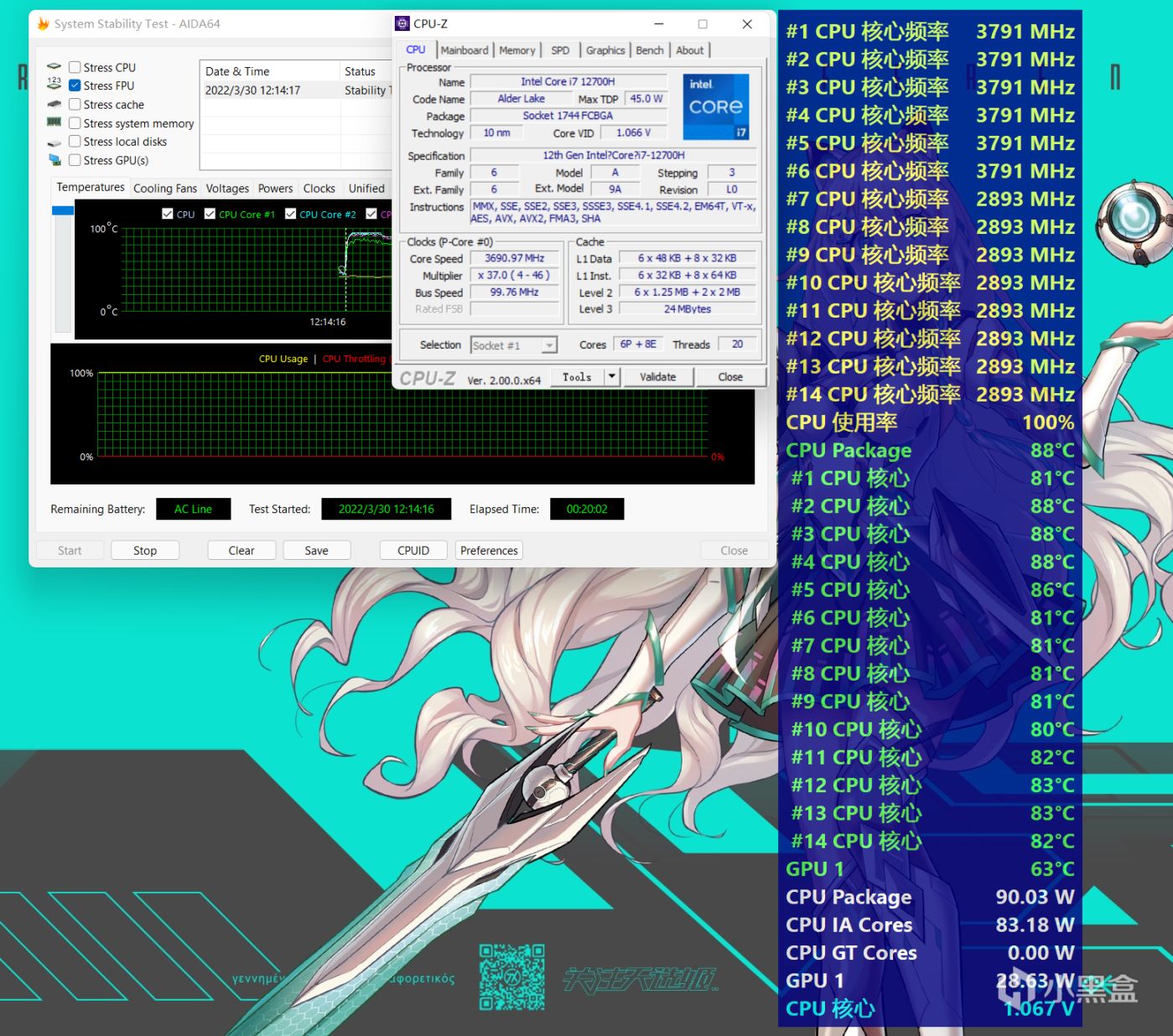Click the Cores value 6P + 8E
The height and width of the screenshot is (1036, 1173).
pos(638,344)
